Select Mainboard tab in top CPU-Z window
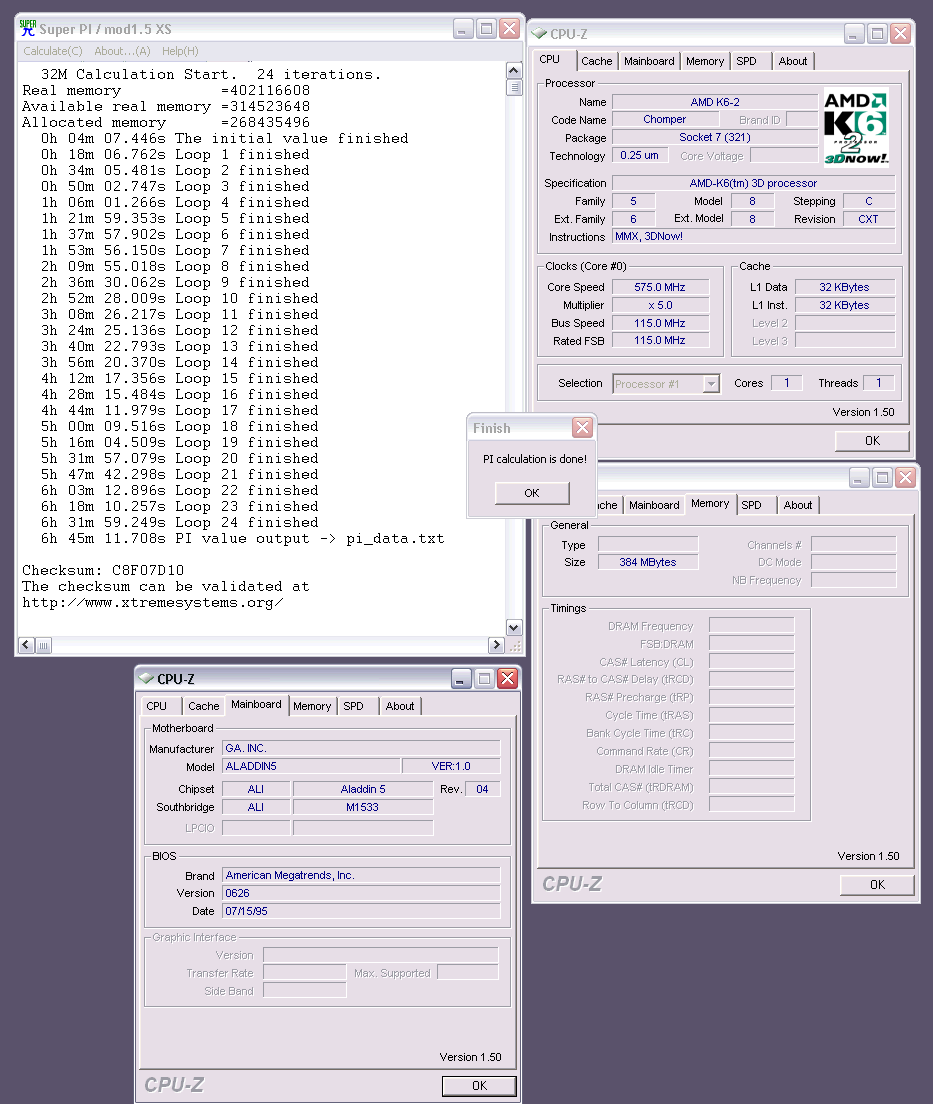933x1104 pixels. pos(649,61)
